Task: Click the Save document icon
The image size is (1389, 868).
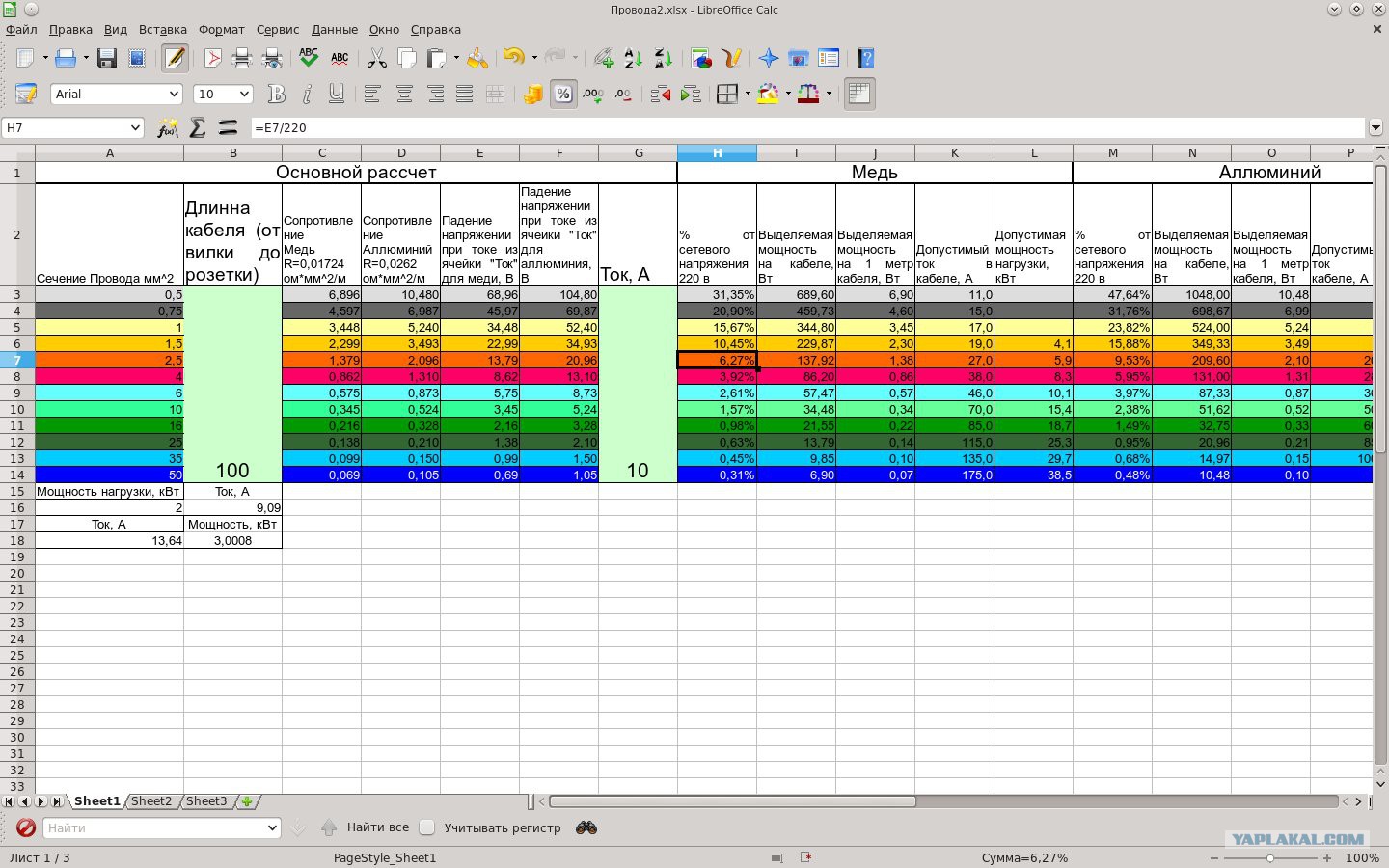Action: (x=106, y=59)
